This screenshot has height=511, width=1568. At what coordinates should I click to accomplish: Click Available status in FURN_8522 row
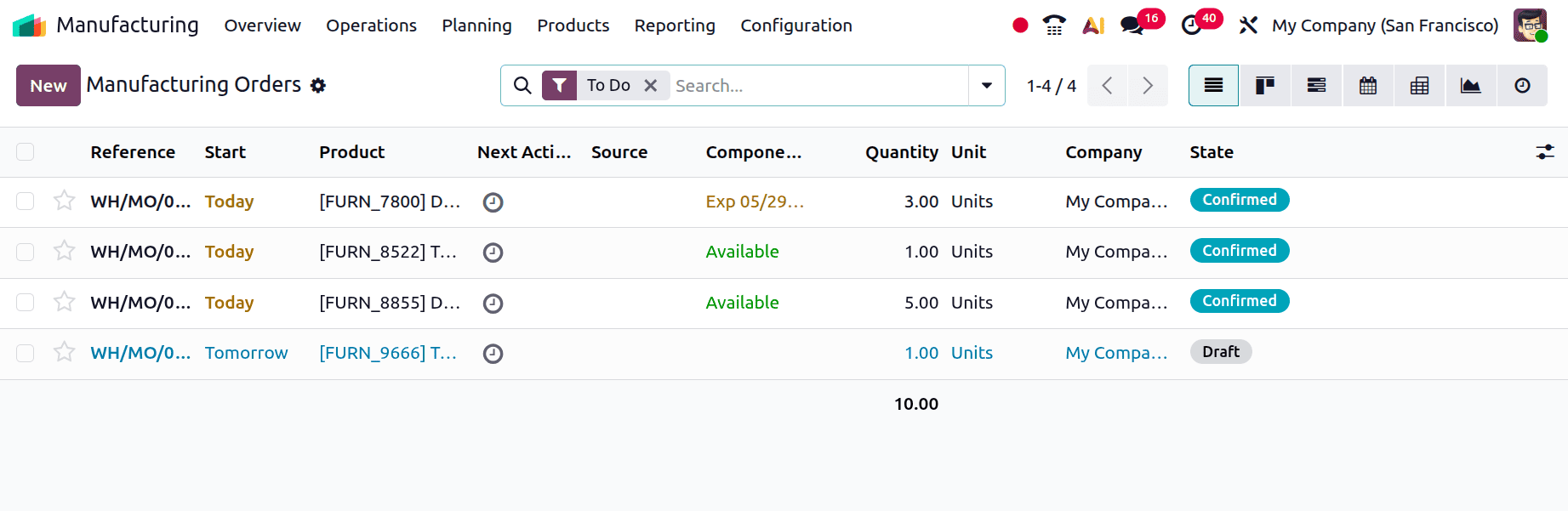point(742,252)
